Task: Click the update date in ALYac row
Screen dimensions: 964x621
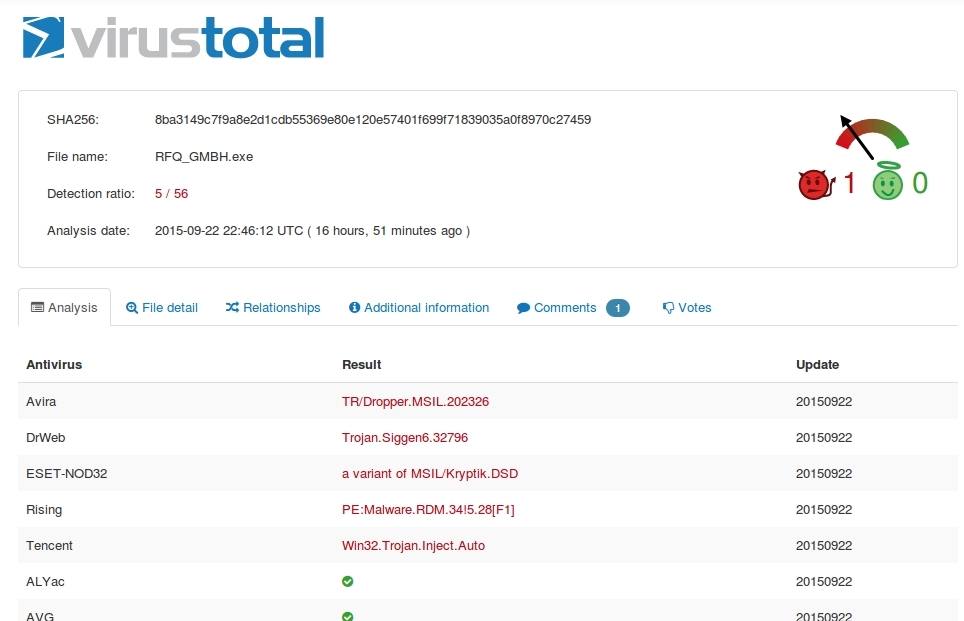Action: tap(824, 582)
